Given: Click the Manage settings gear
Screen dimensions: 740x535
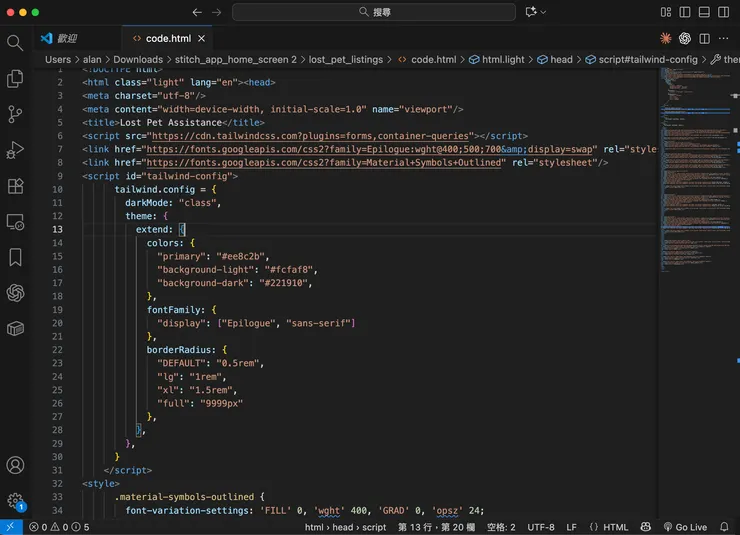Looking at the screenshot, I should (15, 500).
